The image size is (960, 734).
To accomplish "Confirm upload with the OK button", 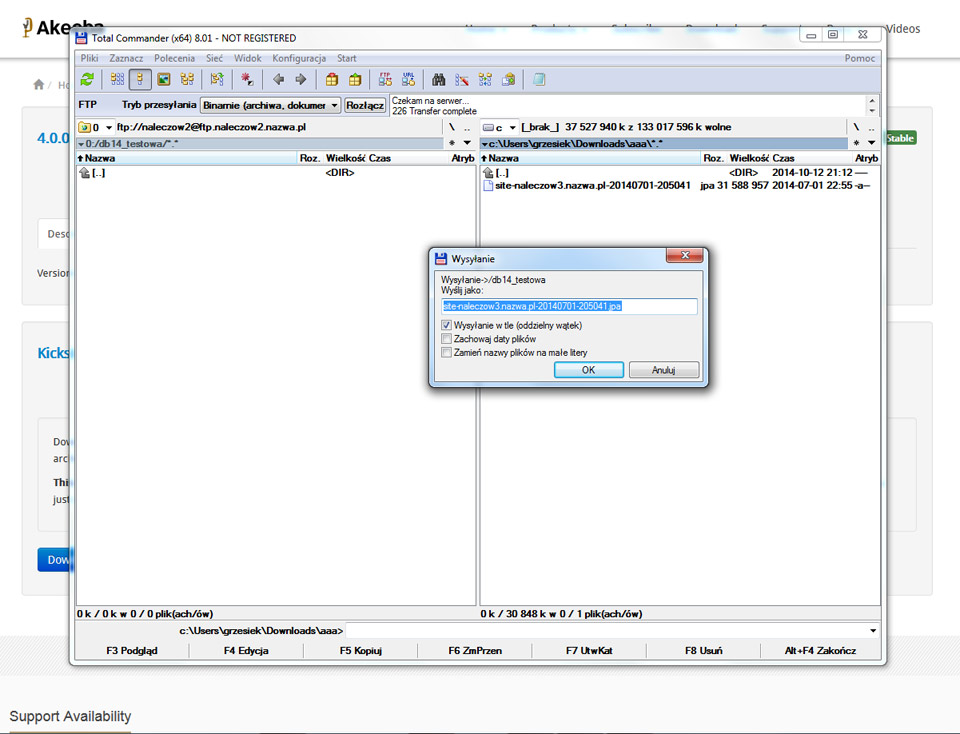I will click(588, 370).
